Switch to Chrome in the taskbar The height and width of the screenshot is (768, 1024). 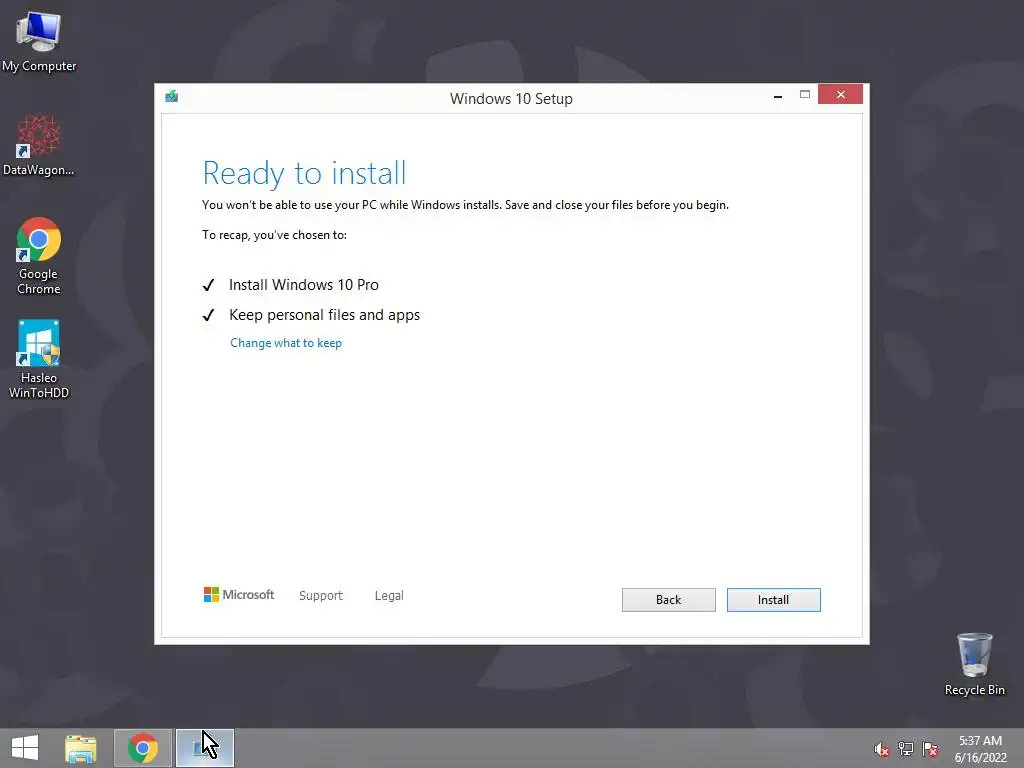tap(143, 748)
